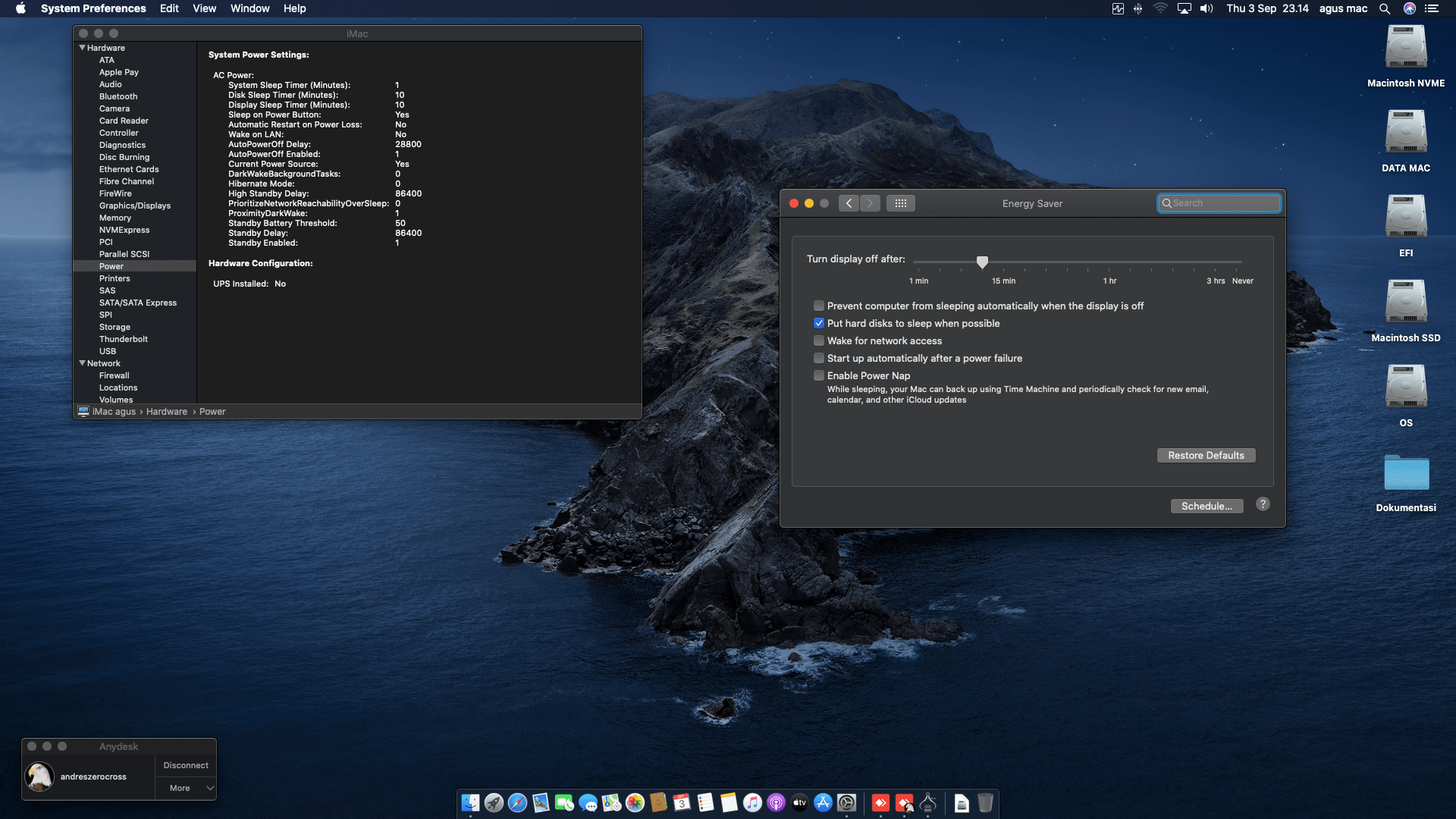
Task: Collapse the Hardware tree section
Action: point(82,48)
